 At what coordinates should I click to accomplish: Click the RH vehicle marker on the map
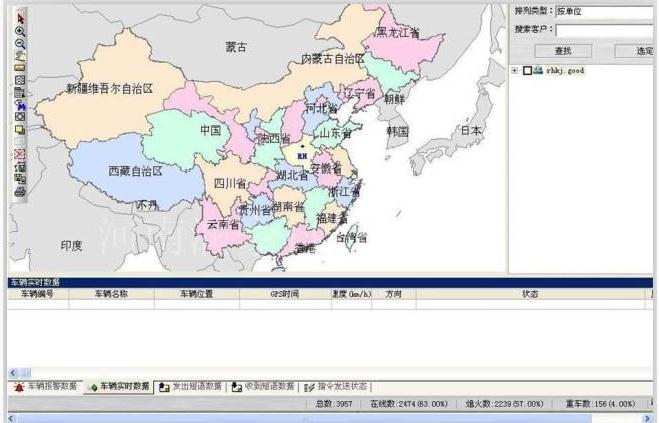[x=300, y=155]
